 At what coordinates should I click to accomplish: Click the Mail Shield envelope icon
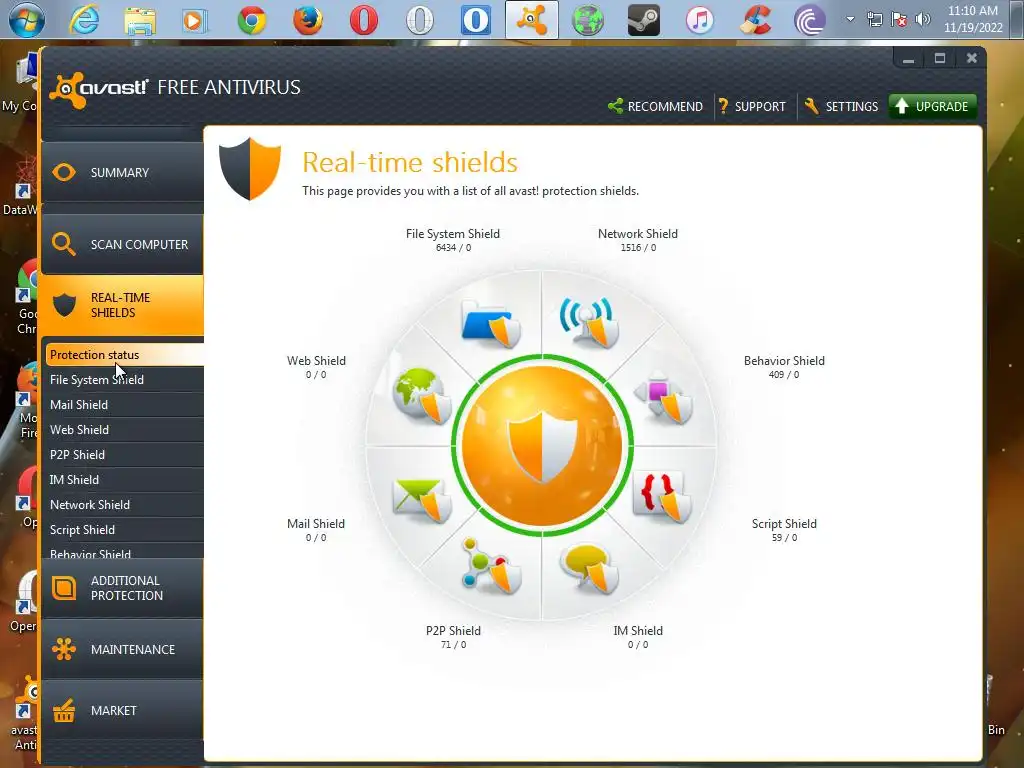(422, 500)
